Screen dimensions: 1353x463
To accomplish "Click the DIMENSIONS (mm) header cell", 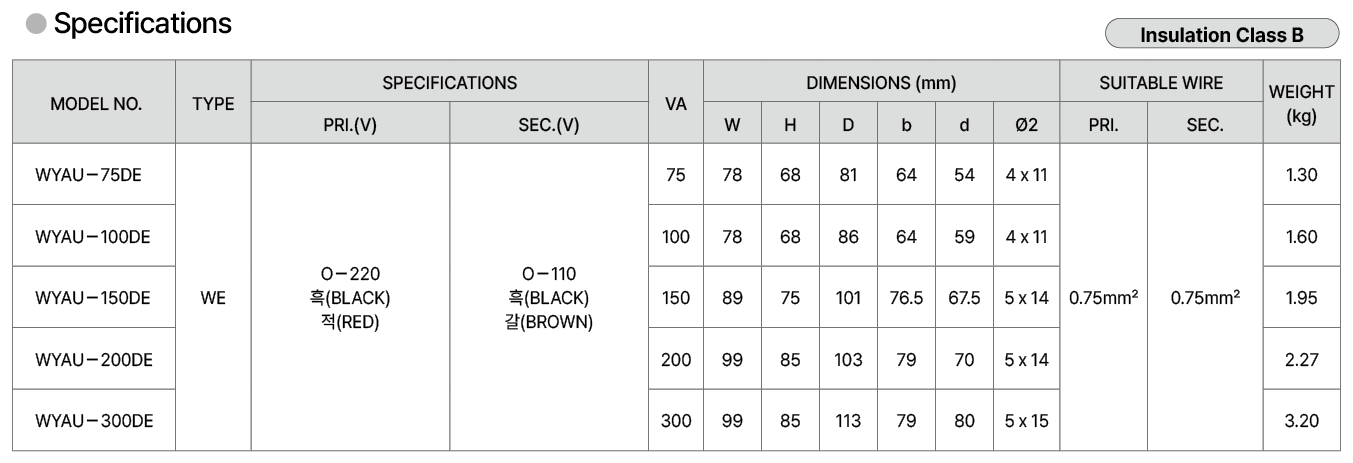I will click(x=880, y=82).
